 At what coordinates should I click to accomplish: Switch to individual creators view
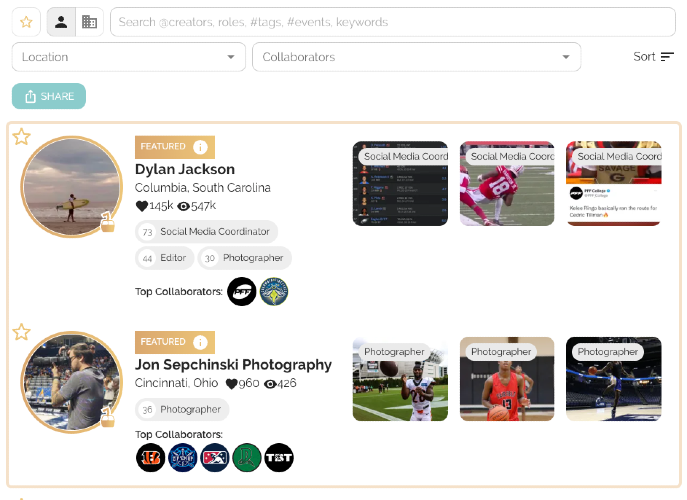point(61,22)
